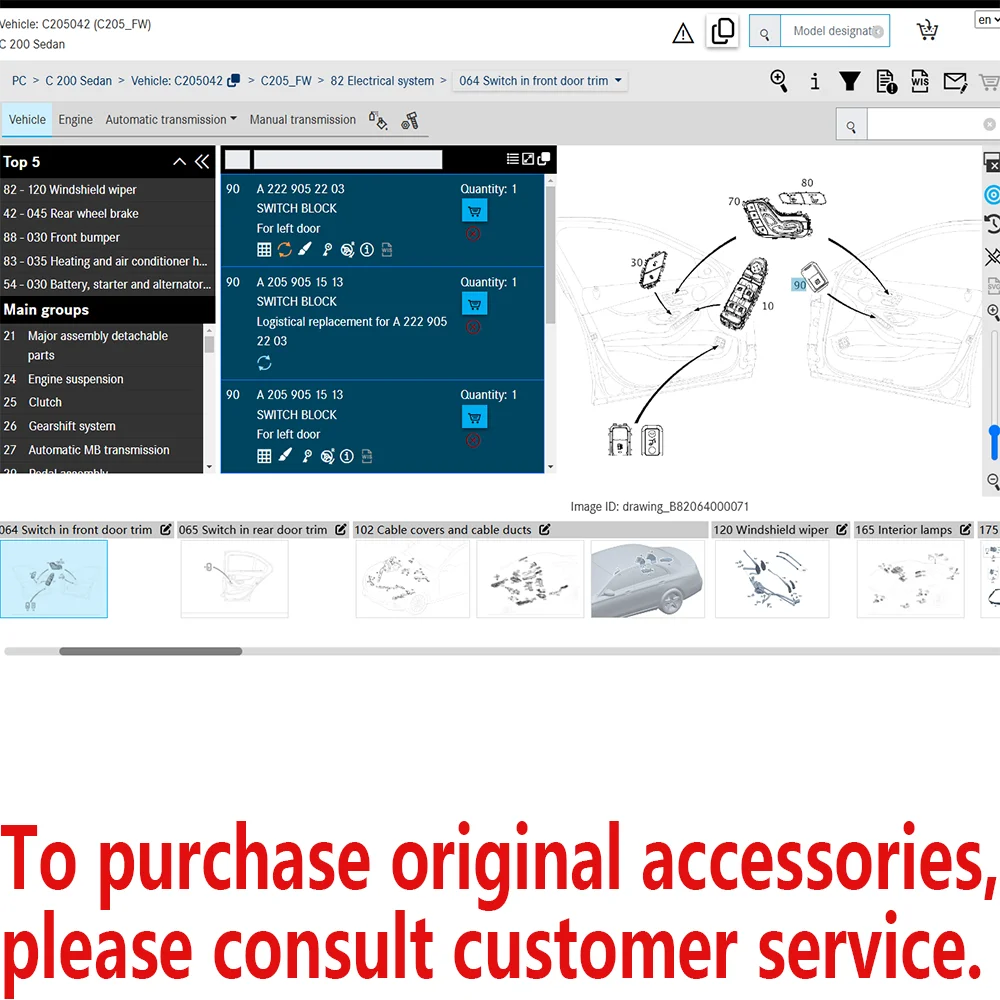This screenshot has width=1000, height=1000.
Task: Open the 'en' language selector
Action: pos(987,20)
